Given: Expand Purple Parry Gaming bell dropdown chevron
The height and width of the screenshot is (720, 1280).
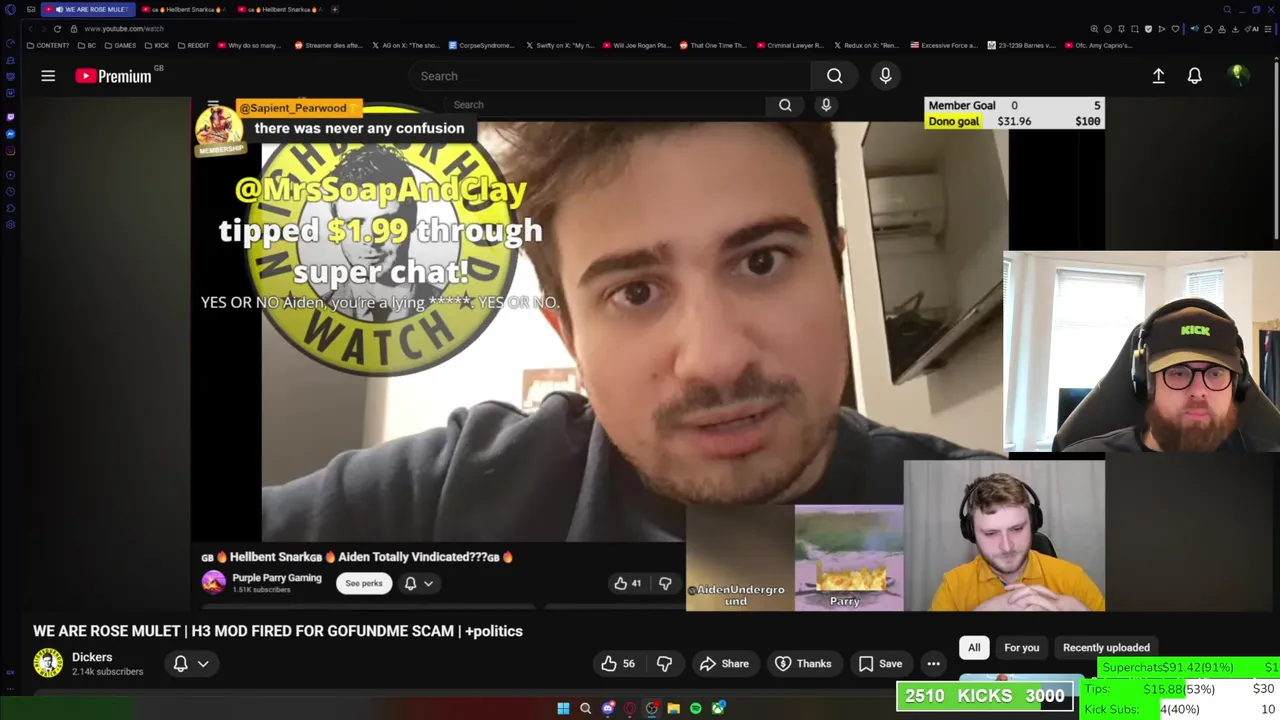Looking at the screenshot, I should click(428, 584).
